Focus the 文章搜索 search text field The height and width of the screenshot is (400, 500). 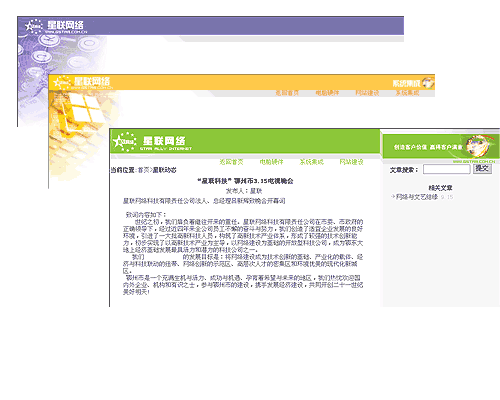(447, 169)
